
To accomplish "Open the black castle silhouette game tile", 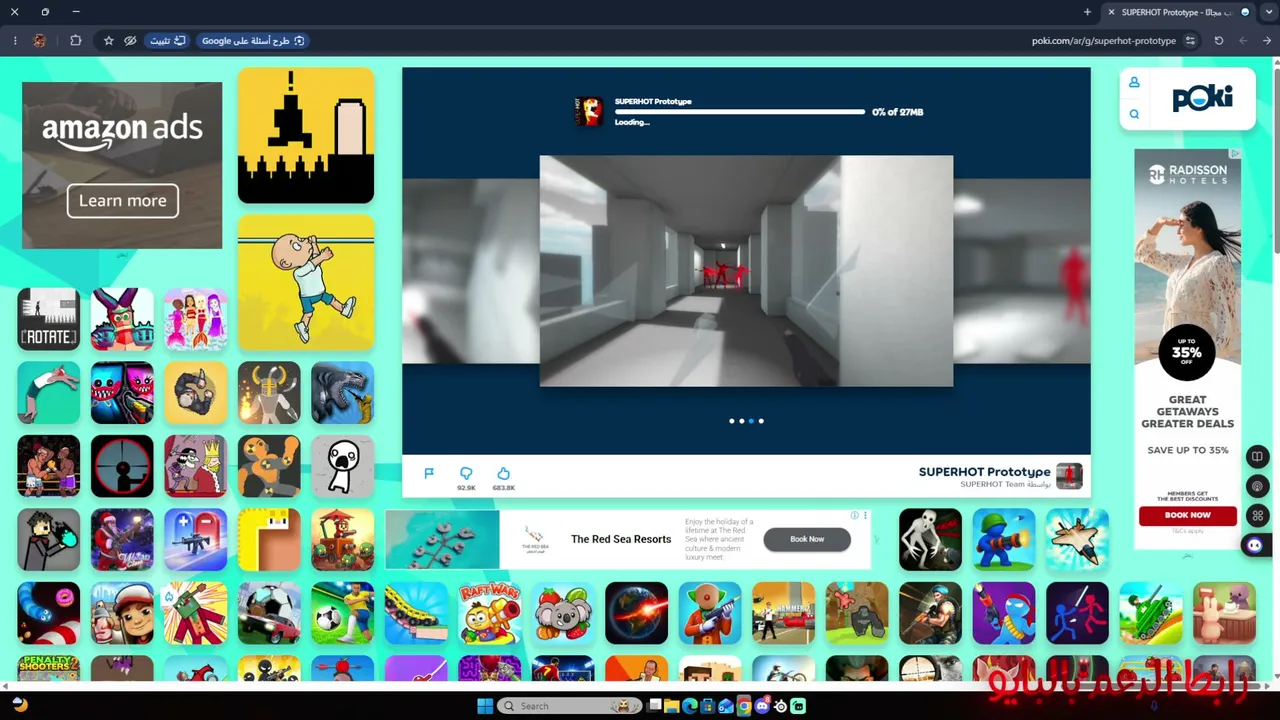I will point(306,135).
